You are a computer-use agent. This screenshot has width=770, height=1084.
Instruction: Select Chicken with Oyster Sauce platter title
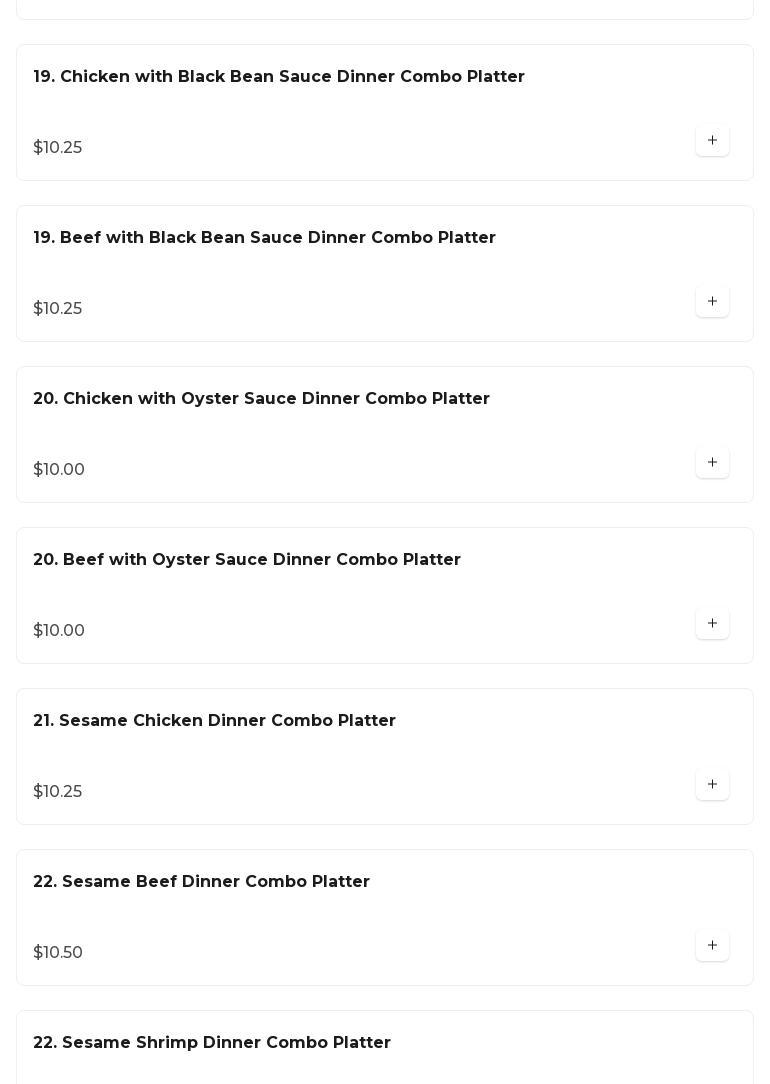[x=261, y=399]
